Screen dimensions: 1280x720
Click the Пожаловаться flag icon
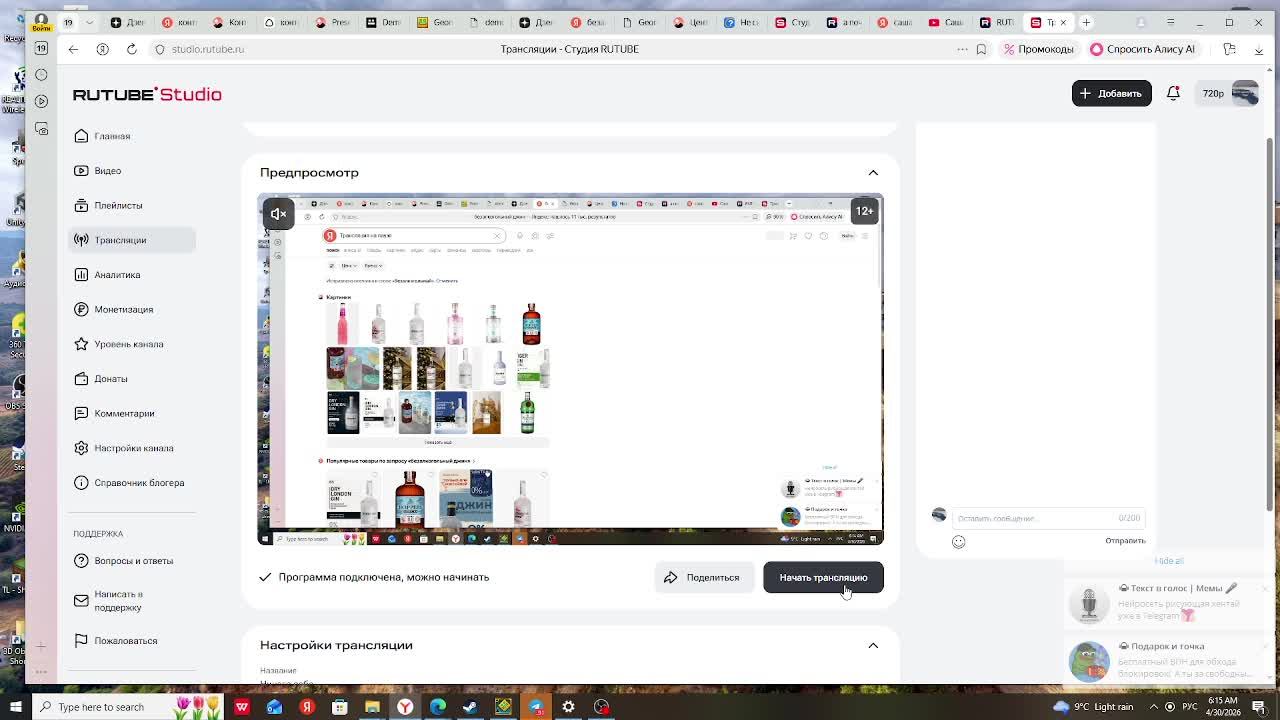tap(81, 641)
